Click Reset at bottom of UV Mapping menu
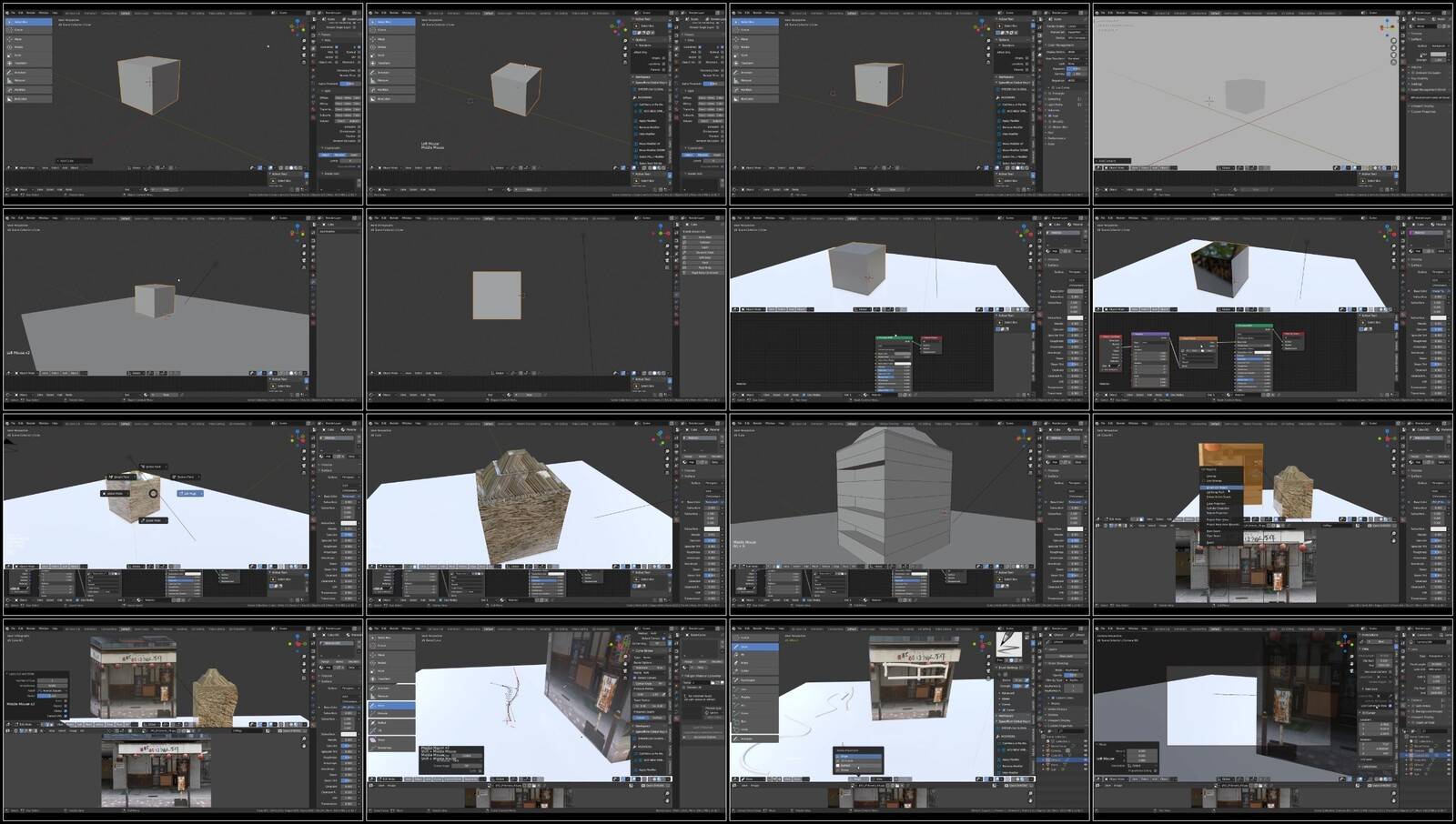Screen dimensions: 1456x824 [1211, 542]
